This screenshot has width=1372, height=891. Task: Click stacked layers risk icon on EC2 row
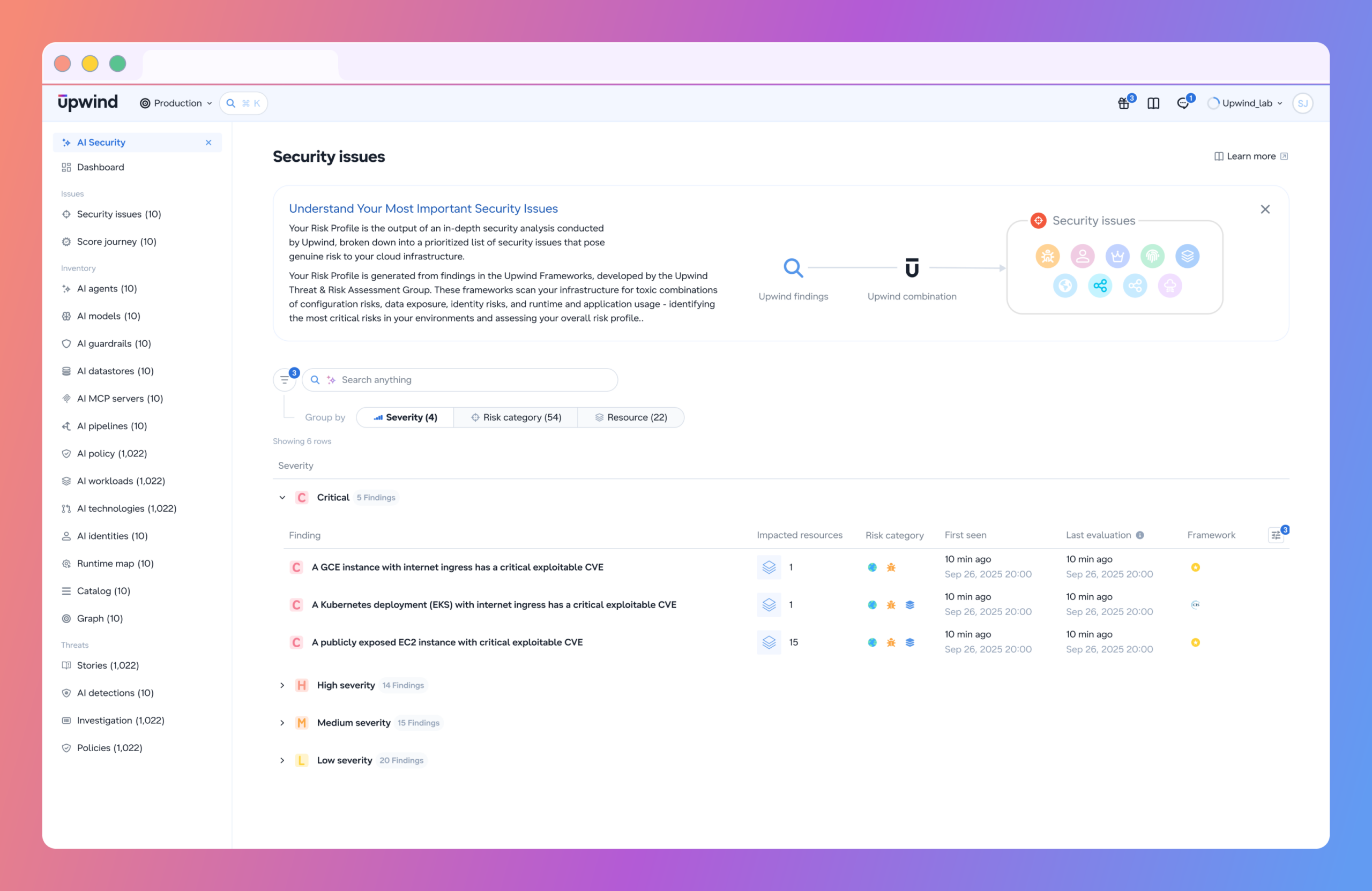(909, 642)
